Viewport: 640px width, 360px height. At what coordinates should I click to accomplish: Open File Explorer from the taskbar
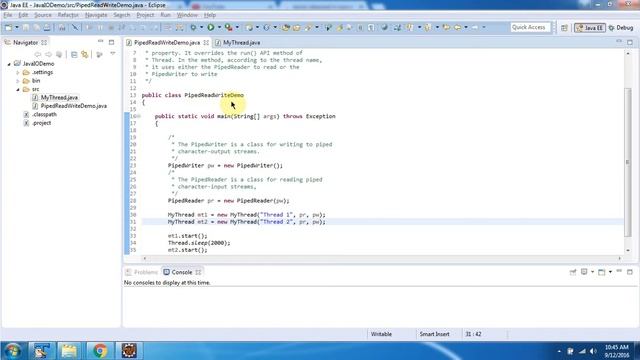(x=69, y=351)
